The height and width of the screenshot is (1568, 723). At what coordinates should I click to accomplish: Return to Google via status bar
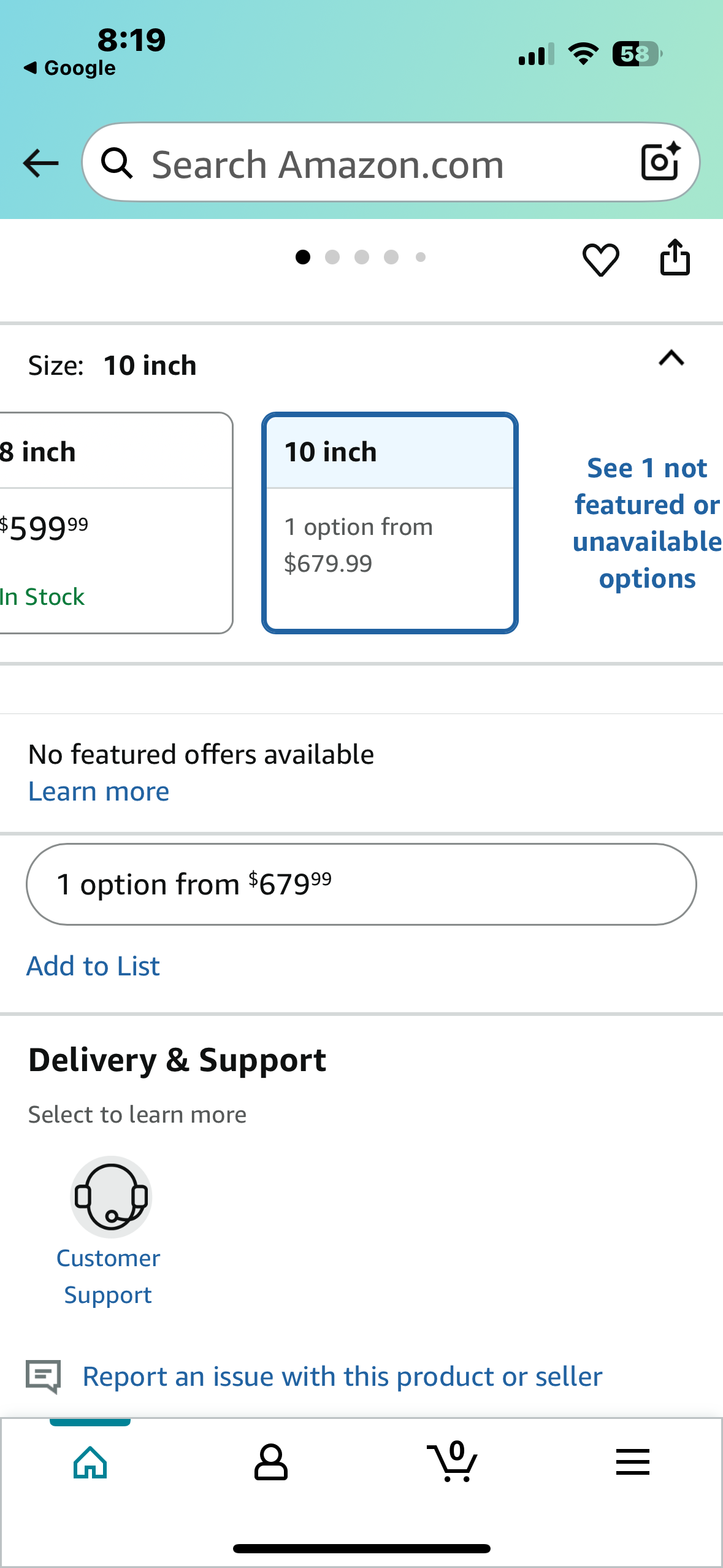coord(69,68)
